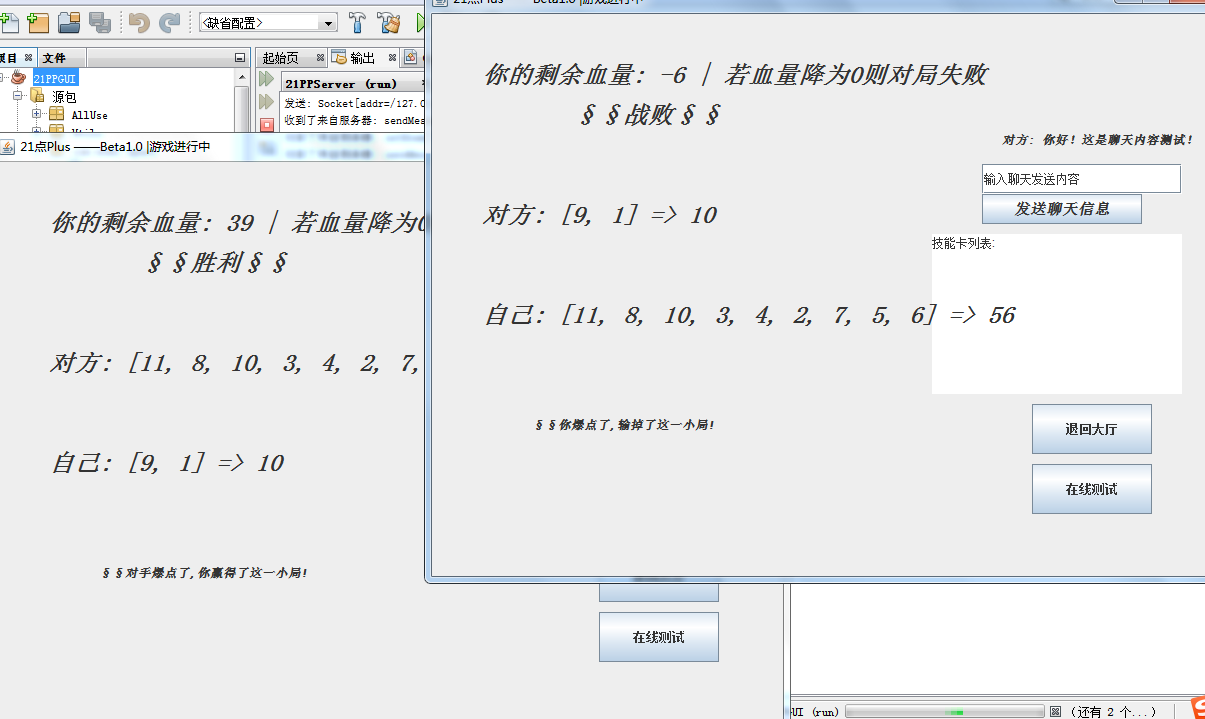Close the 输出 tab
Image resolution: width=1205 pixels, height=719 pixels.
393,58
